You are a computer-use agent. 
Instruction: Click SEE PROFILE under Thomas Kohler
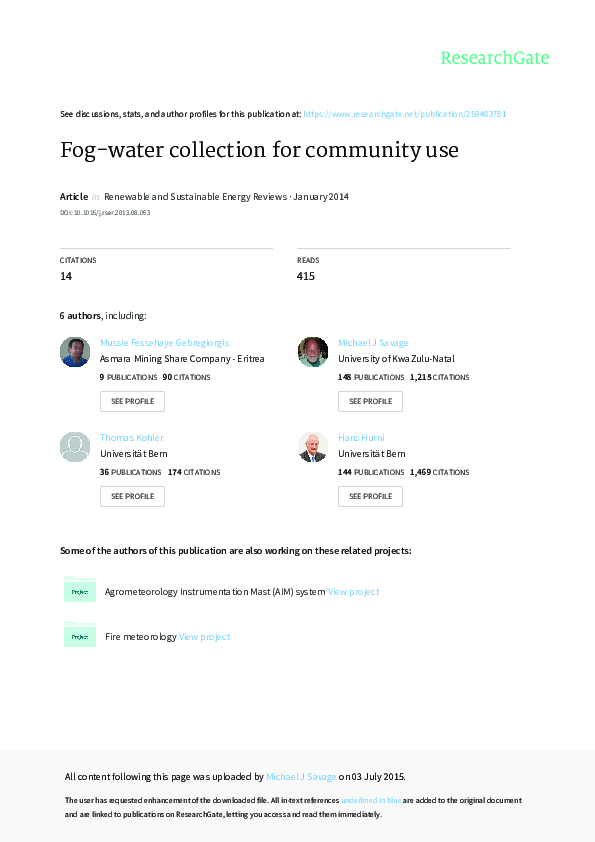(x=132, y=496)
